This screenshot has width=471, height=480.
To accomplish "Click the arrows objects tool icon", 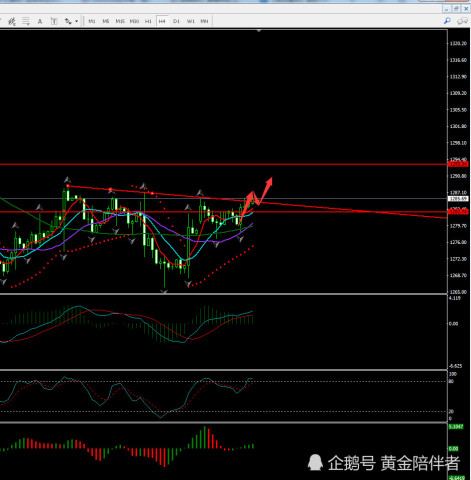I will click(x=68, y=21).
